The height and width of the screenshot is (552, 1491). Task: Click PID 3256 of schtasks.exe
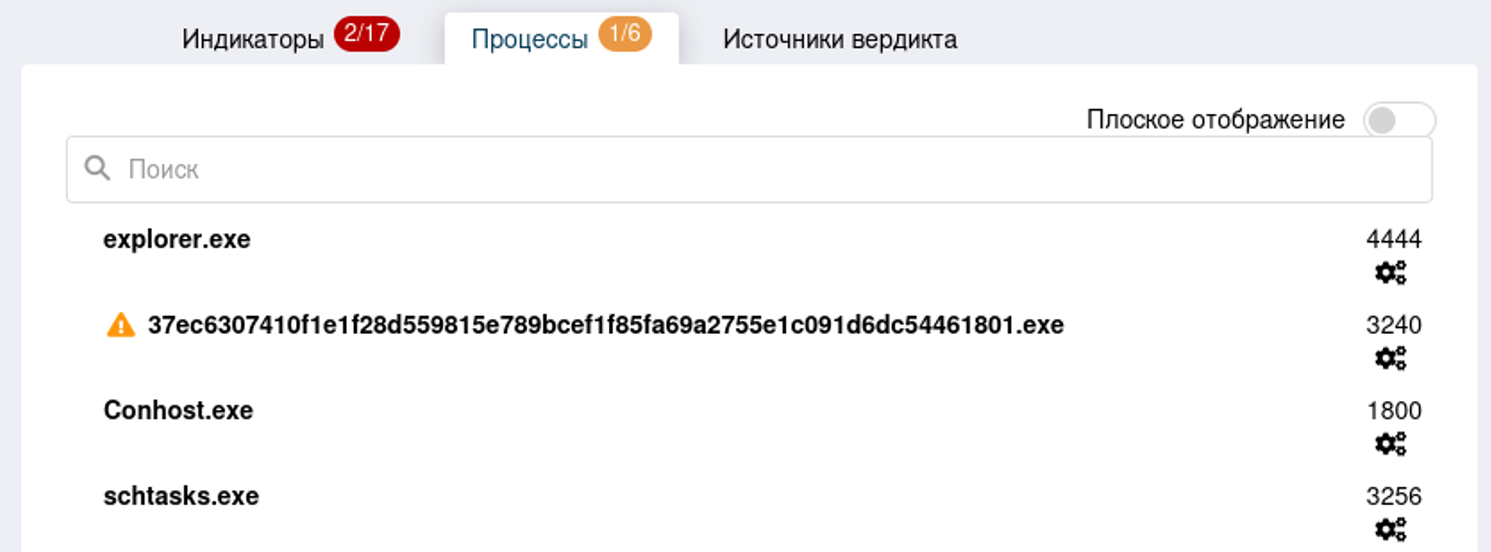1393,497
